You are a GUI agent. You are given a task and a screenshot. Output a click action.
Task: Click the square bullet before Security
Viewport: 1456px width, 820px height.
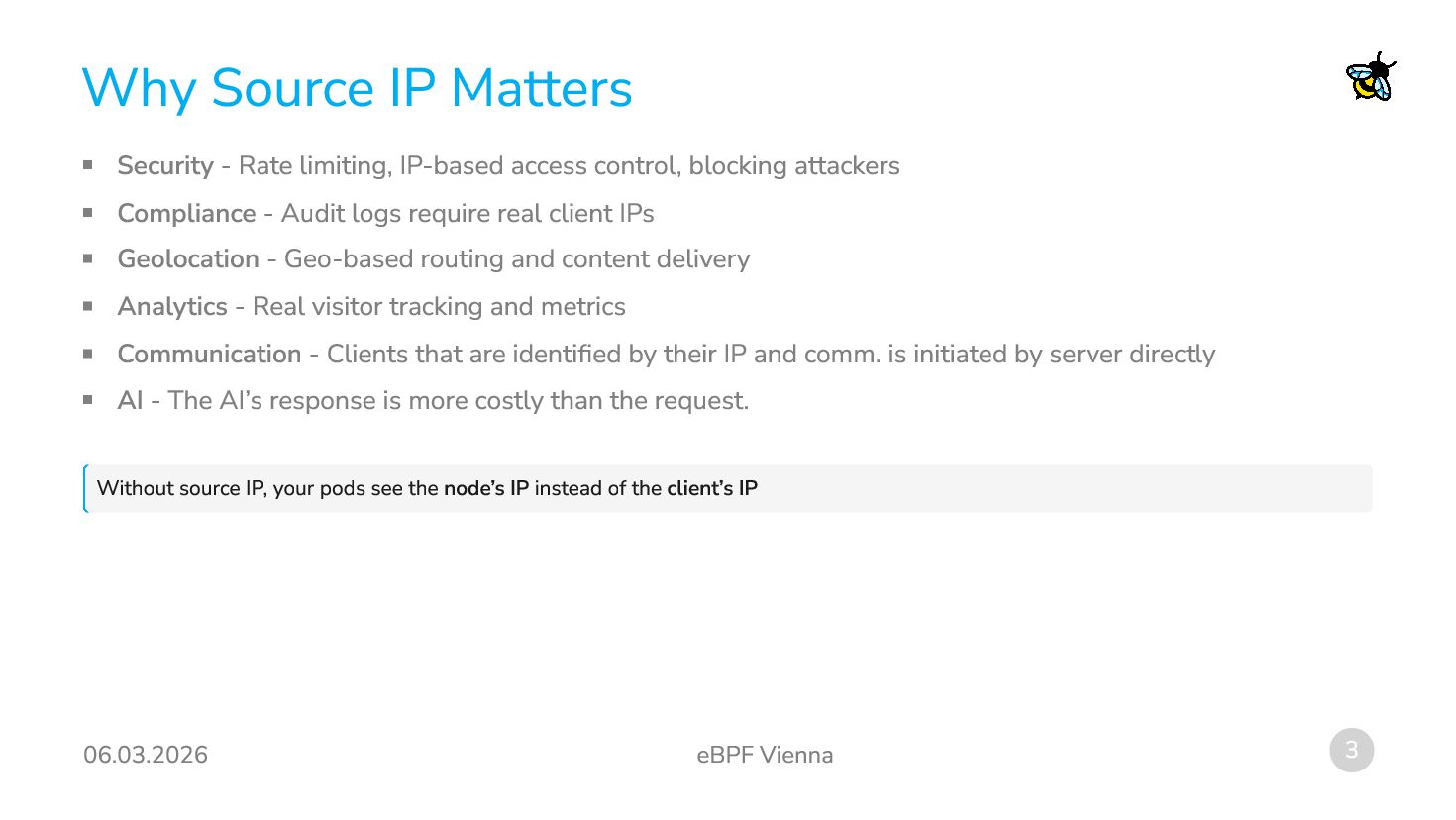(x=88, y=164)
